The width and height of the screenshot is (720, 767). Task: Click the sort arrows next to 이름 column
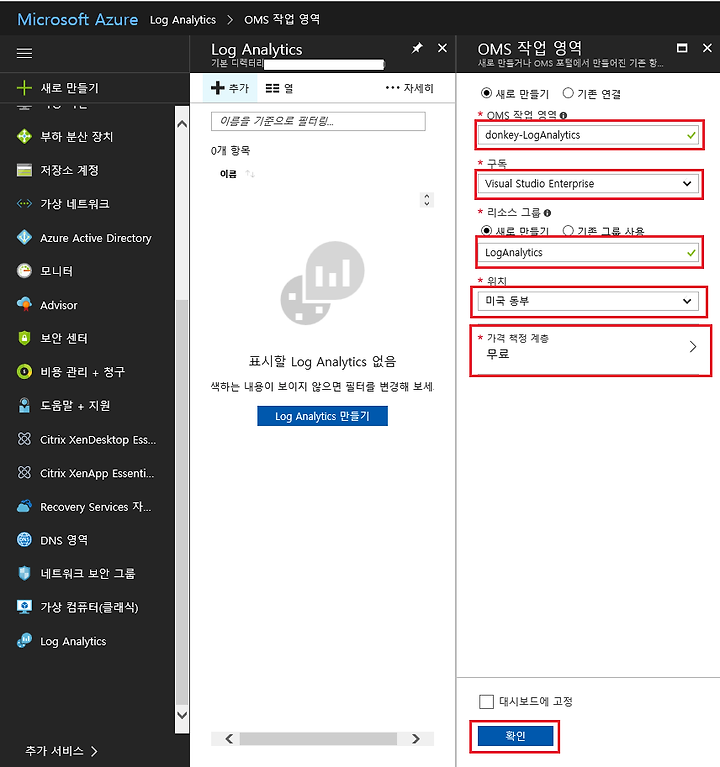pyautogui.click(x=250, y=174)
